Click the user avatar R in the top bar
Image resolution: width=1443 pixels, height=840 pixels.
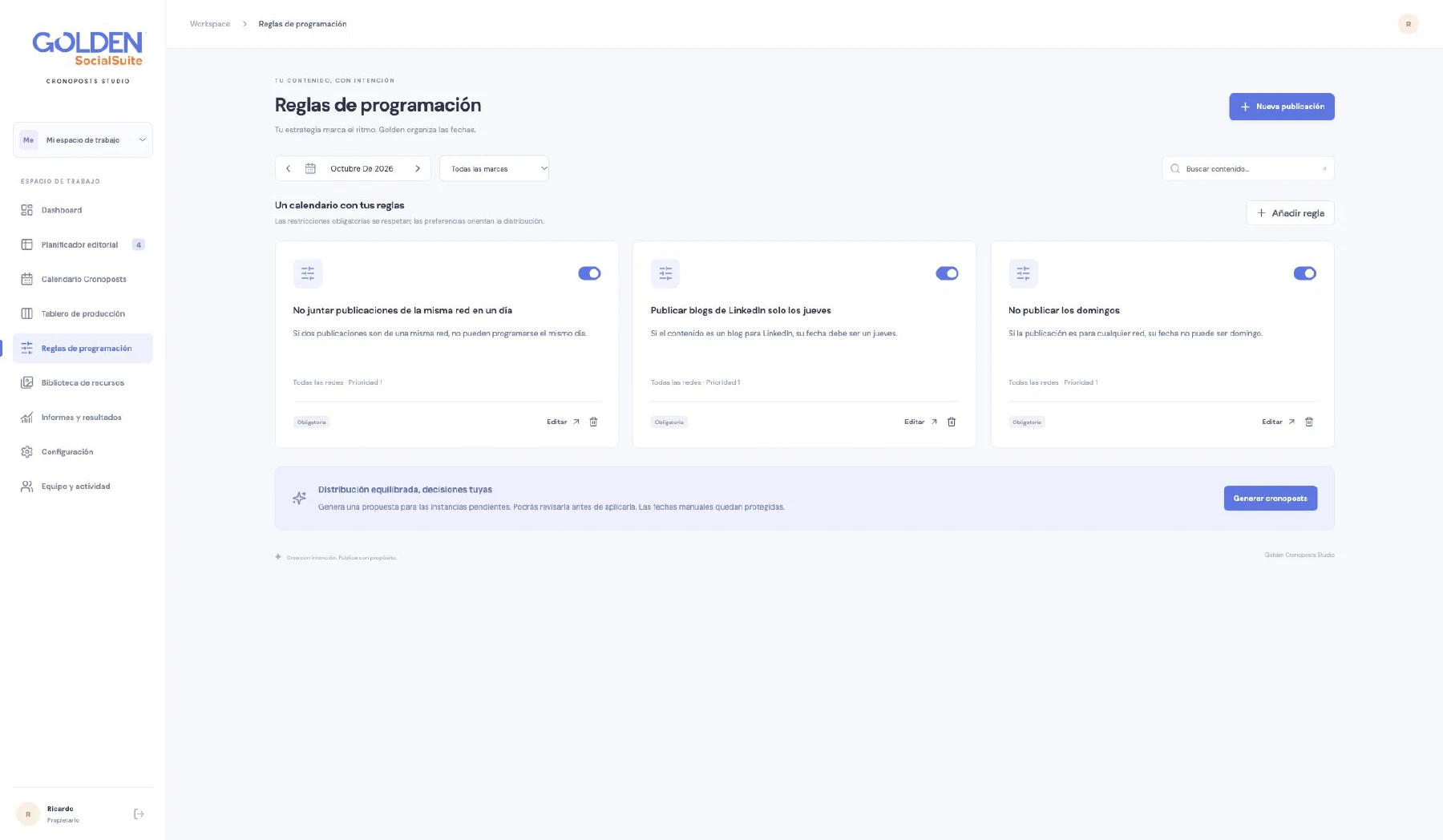coord(1408,24)
